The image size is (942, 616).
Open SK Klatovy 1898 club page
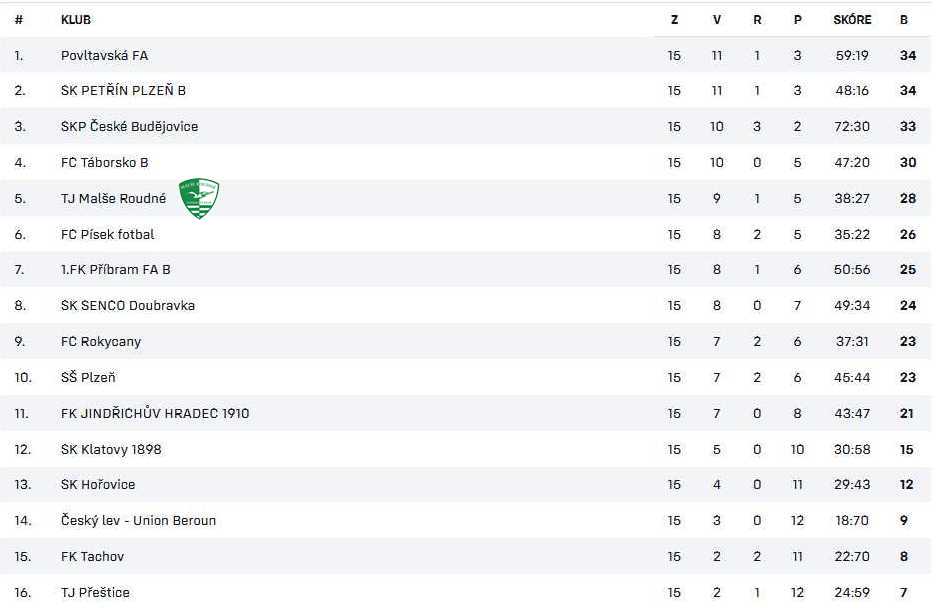click(111, 450)
